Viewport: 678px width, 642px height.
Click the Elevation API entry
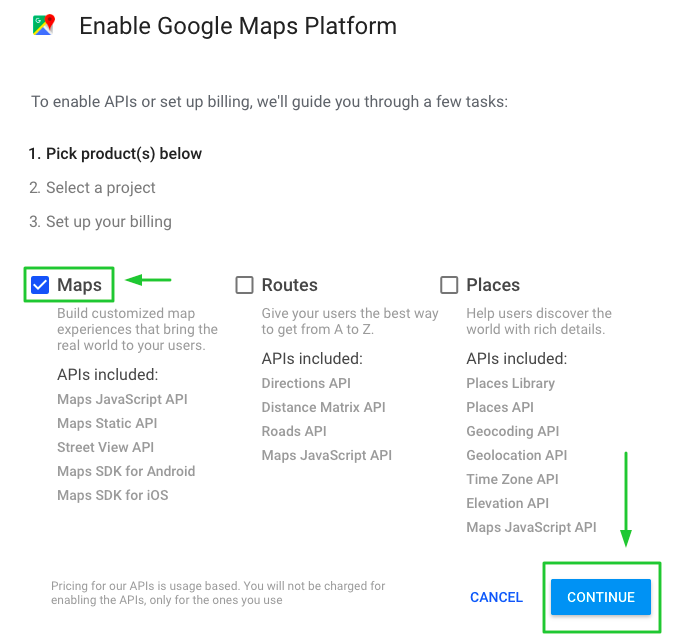507,503
